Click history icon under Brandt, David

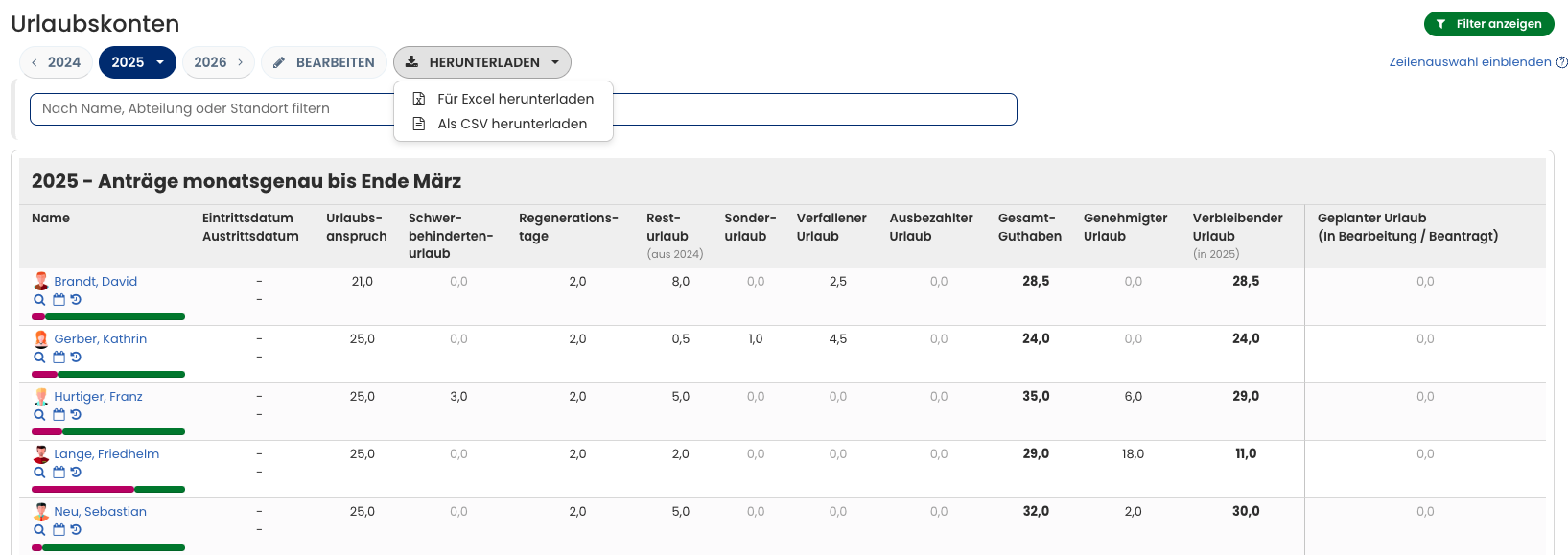tap(76, 300)
